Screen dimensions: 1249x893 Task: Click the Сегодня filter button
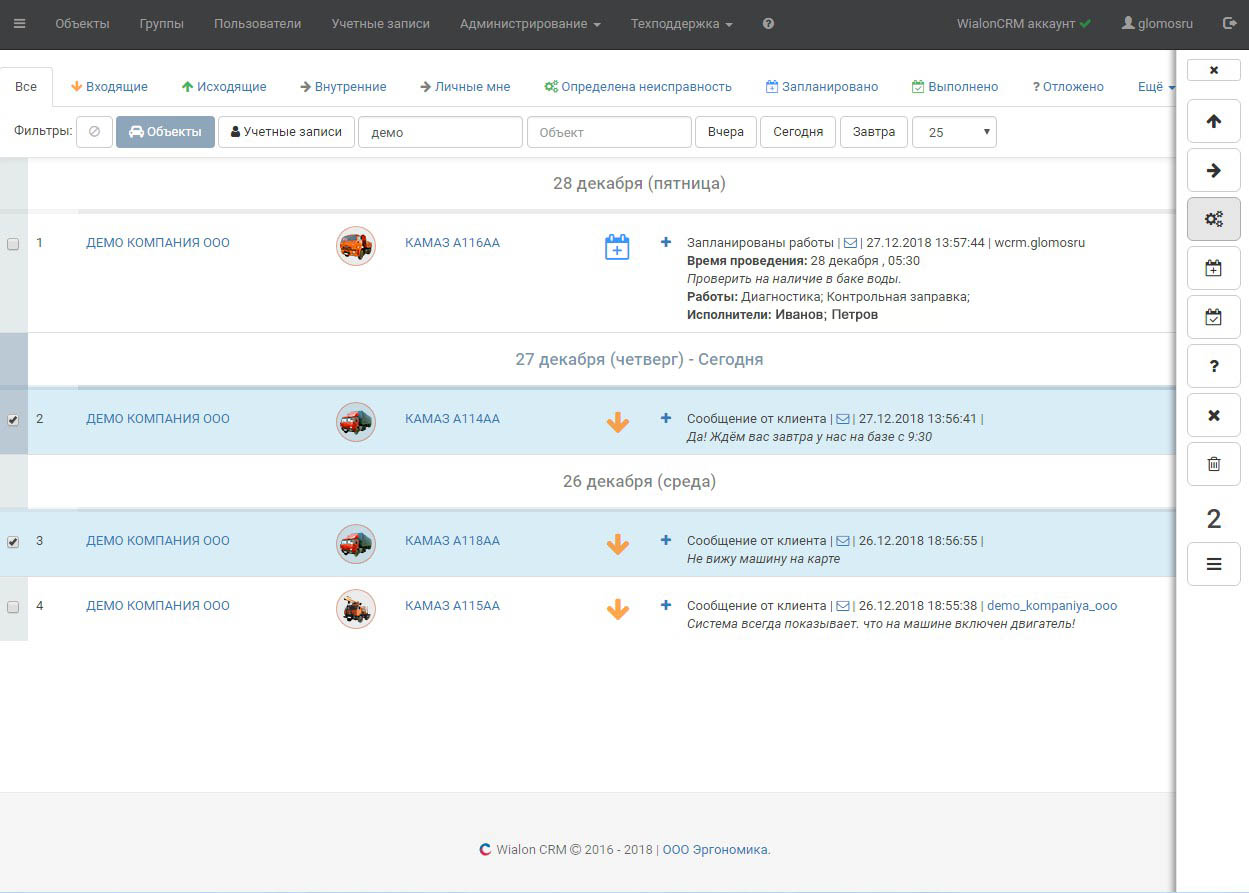click(797, 132)
